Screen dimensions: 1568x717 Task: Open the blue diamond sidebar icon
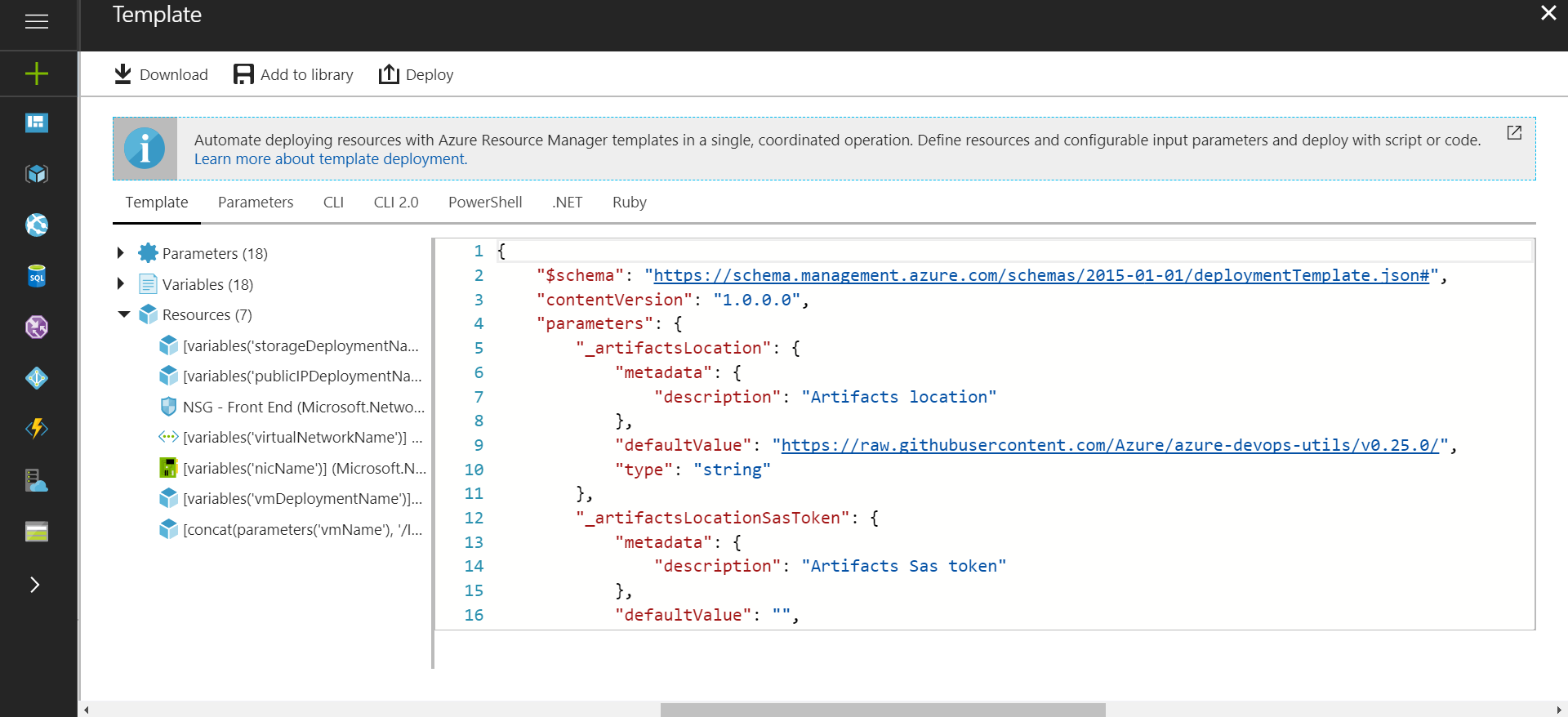37,378
